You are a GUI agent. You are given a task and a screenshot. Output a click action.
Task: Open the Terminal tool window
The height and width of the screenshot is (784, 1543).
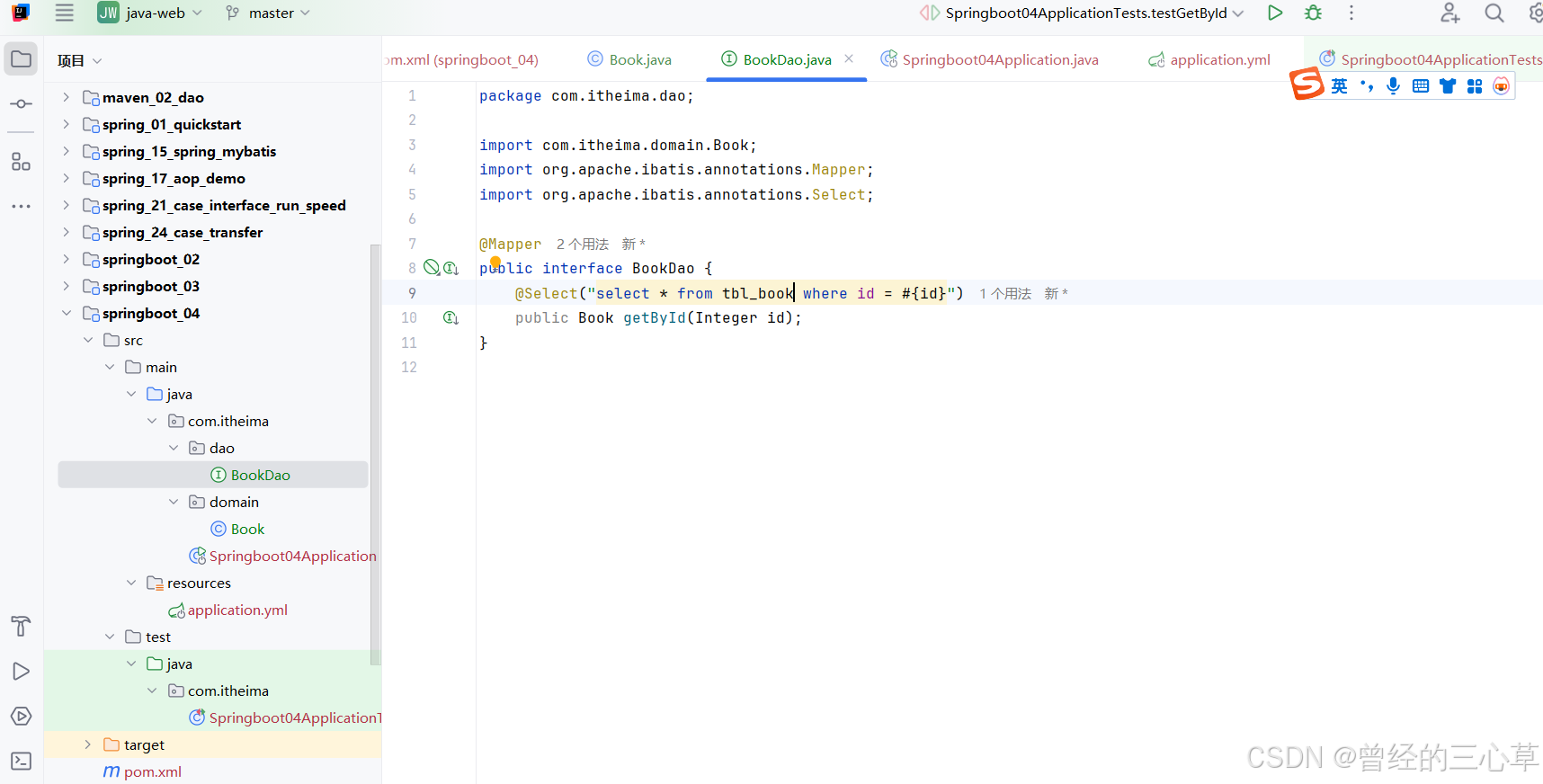pyautogui.click(x=21, y=761)
